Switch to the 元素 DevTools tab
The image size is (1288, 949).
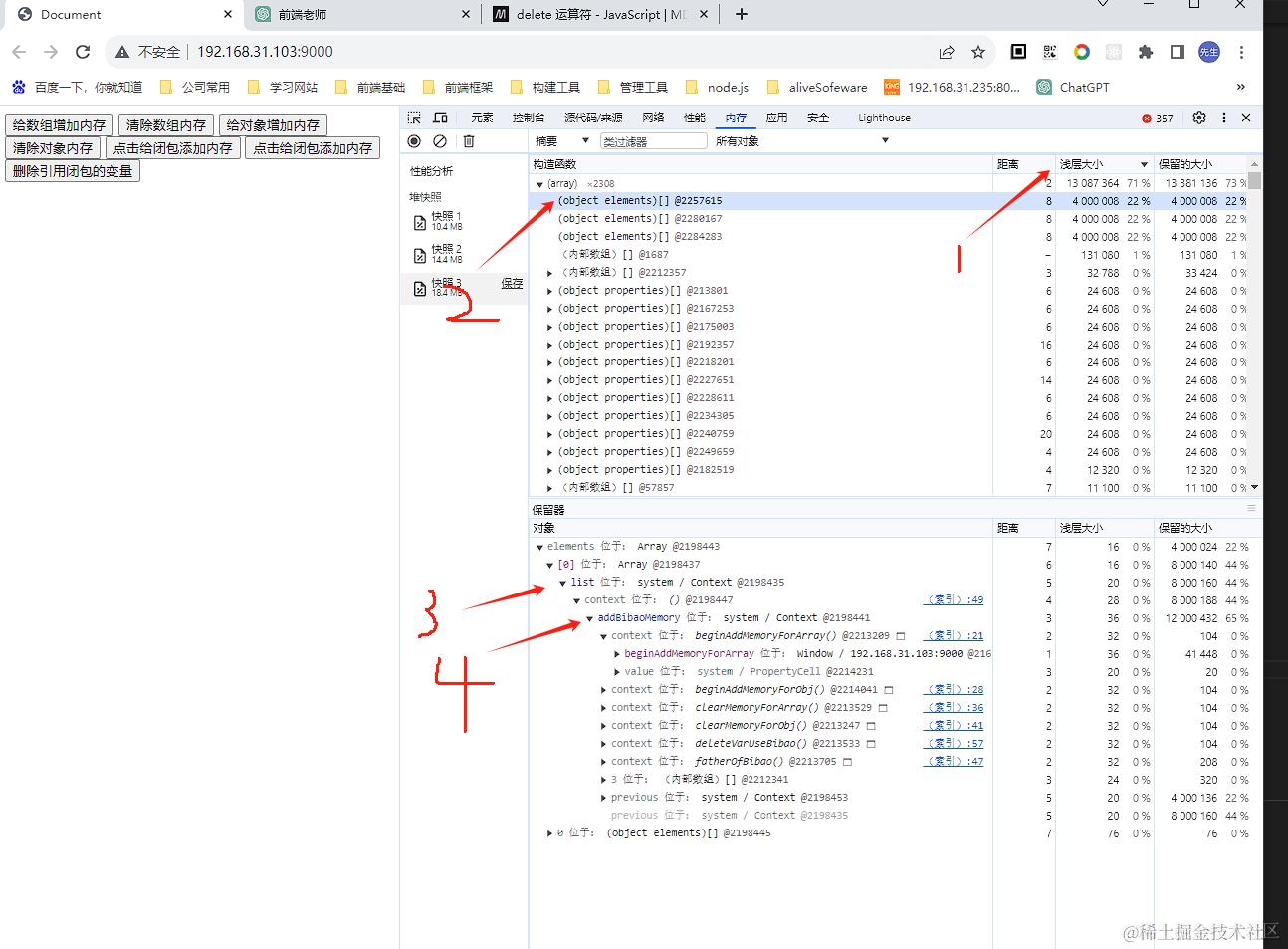(482, 118)
